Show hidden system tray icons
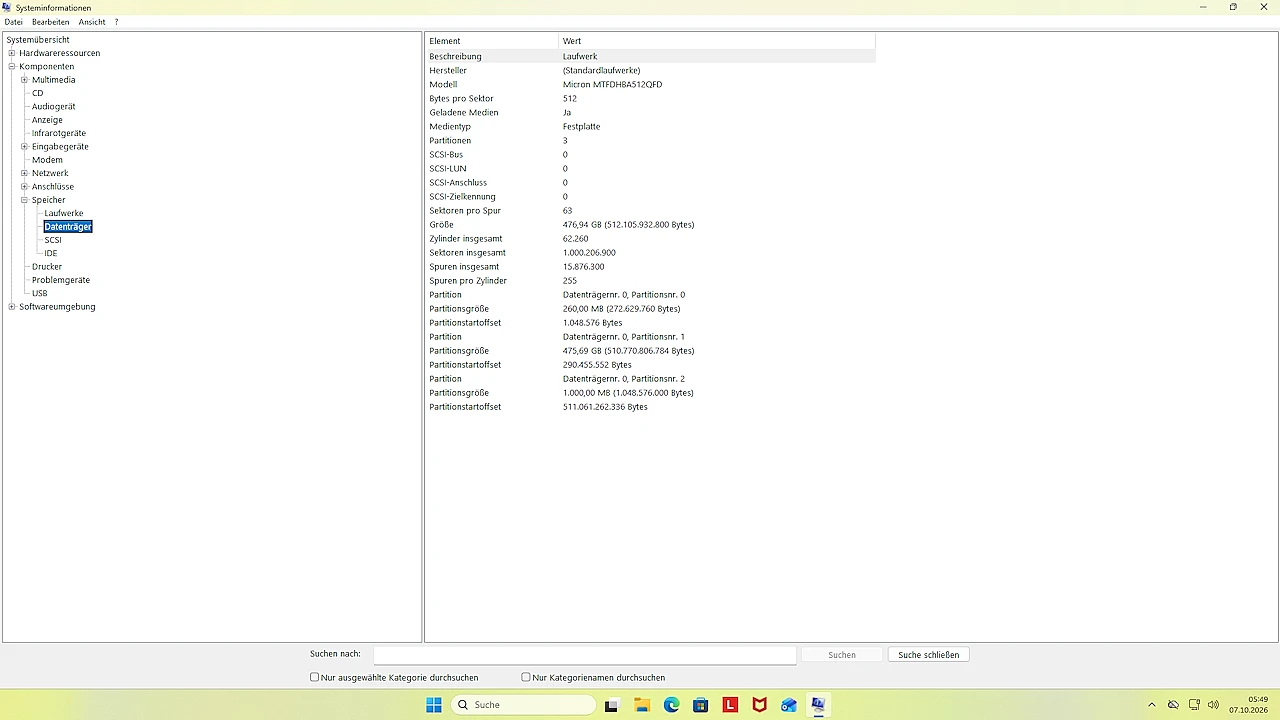The image size is (1280, 720). (1152, 705)
